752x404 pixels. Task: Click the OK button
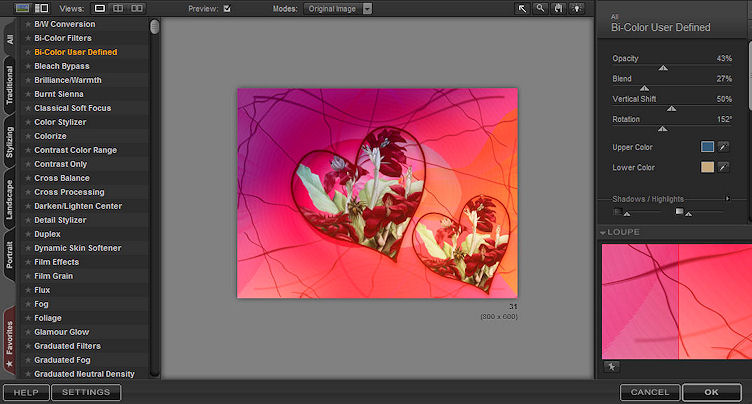[709, 392]
